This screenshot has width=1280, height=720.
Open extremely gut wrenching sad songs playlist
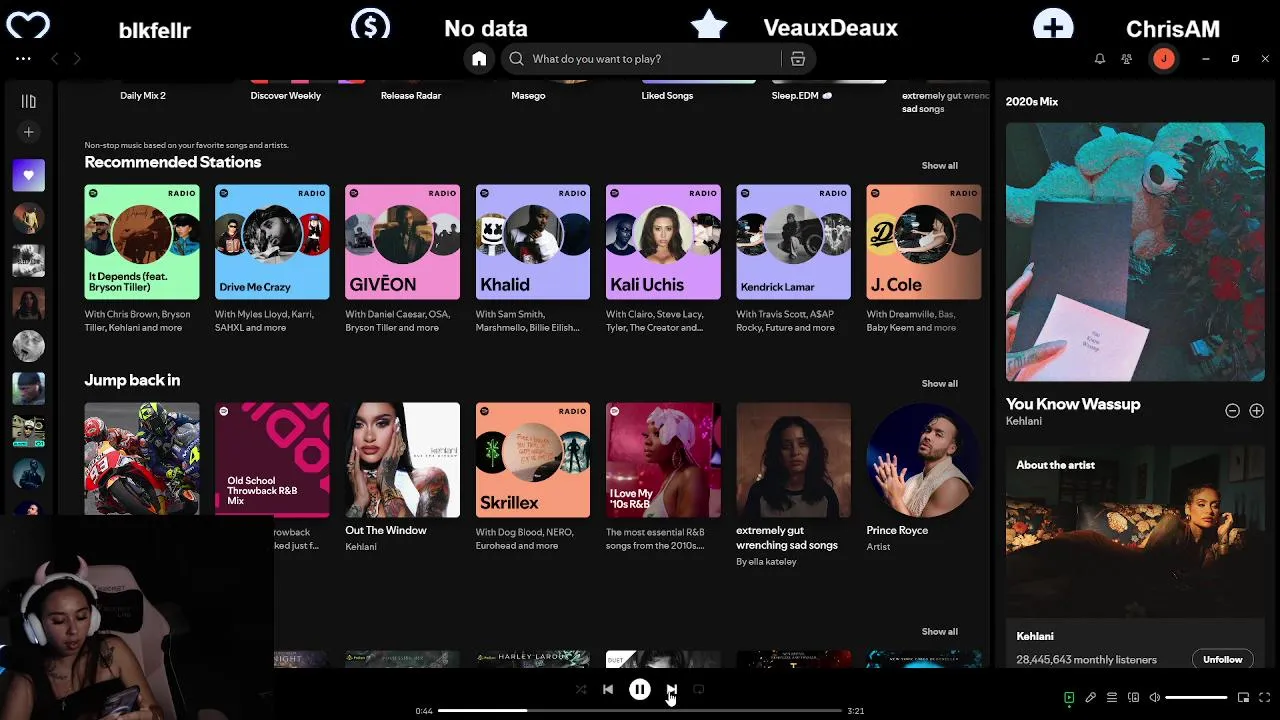click(793, 460)
